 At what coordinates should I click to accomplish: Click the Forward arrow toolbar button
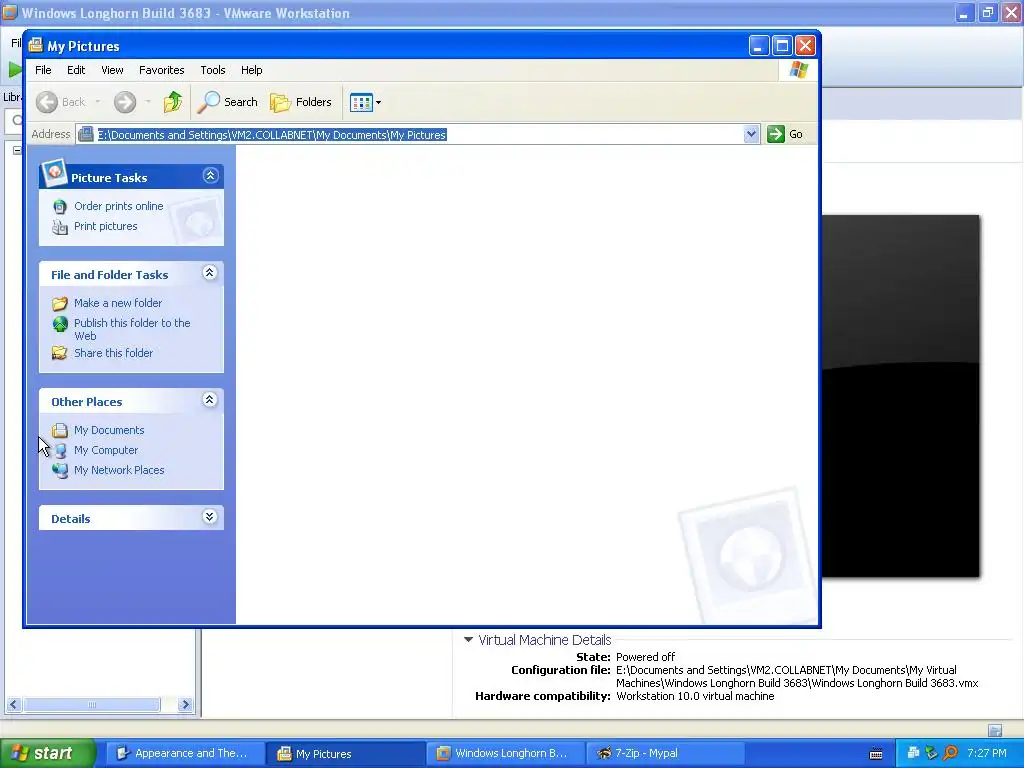pyautogui.click(x=125, y=102)
